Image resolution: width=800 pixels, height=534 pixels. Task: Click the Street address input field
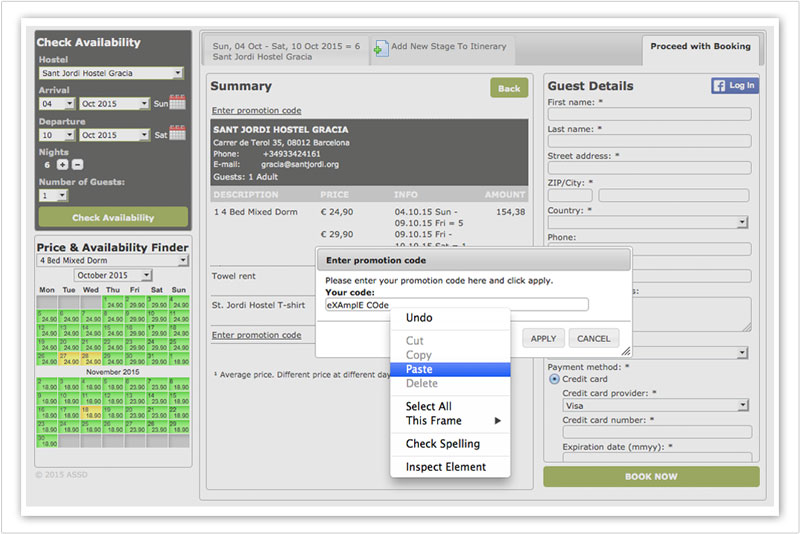click(649, 168)
